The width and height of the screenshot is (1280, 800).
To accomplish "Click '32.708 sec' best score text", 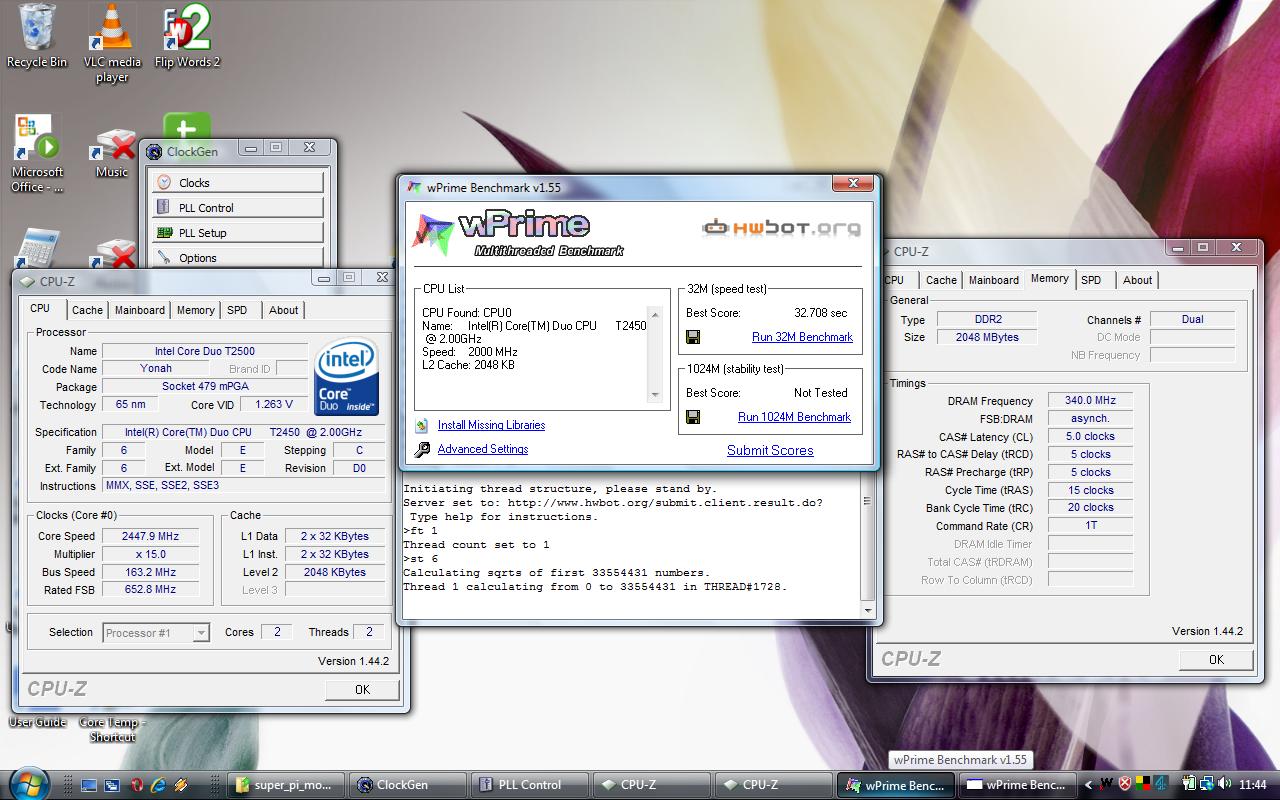I will (820, 313).
